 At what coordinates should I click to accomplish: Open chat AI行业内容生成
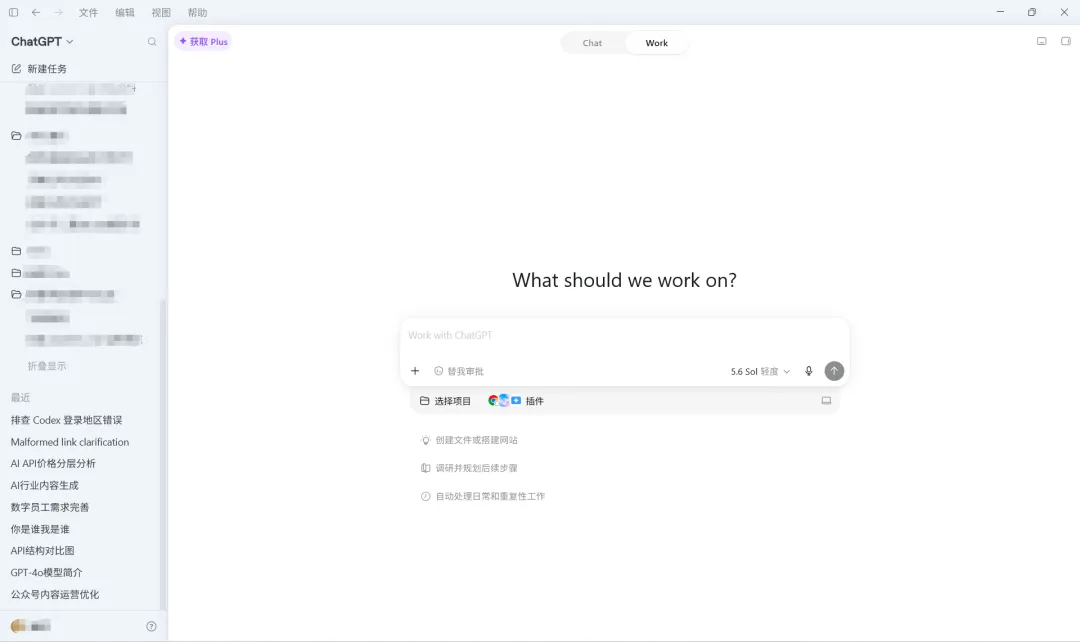point(45,486)
